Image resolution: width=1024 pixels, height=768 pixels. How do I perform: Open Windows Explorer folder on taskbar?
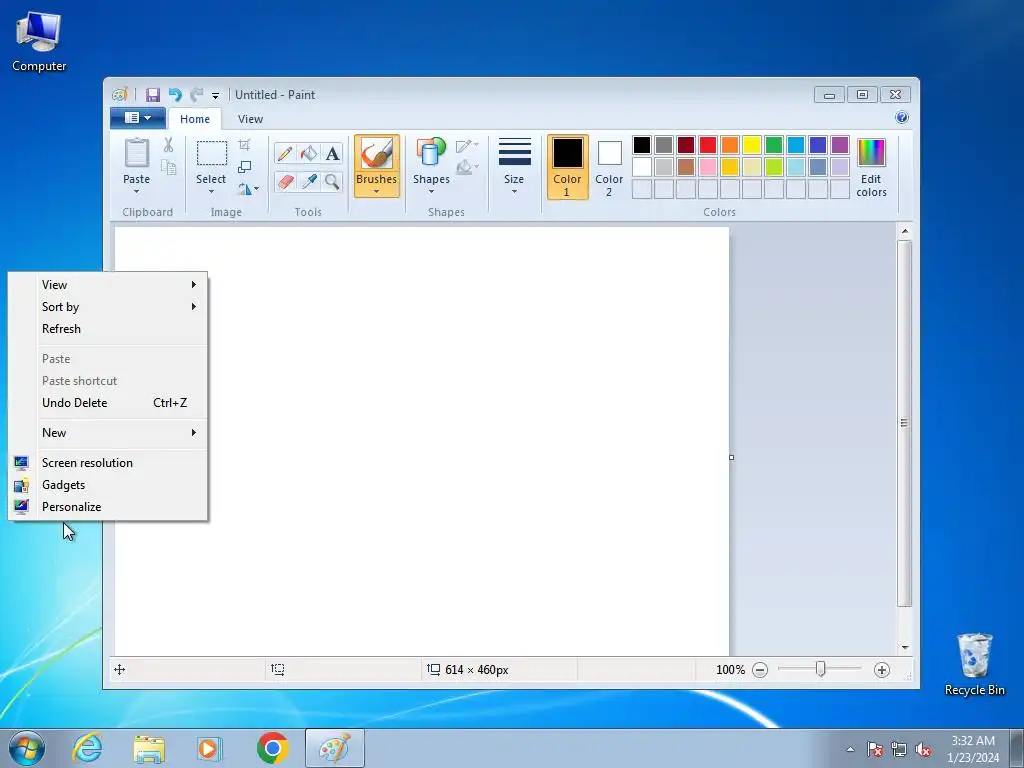(x=149, y=748)
